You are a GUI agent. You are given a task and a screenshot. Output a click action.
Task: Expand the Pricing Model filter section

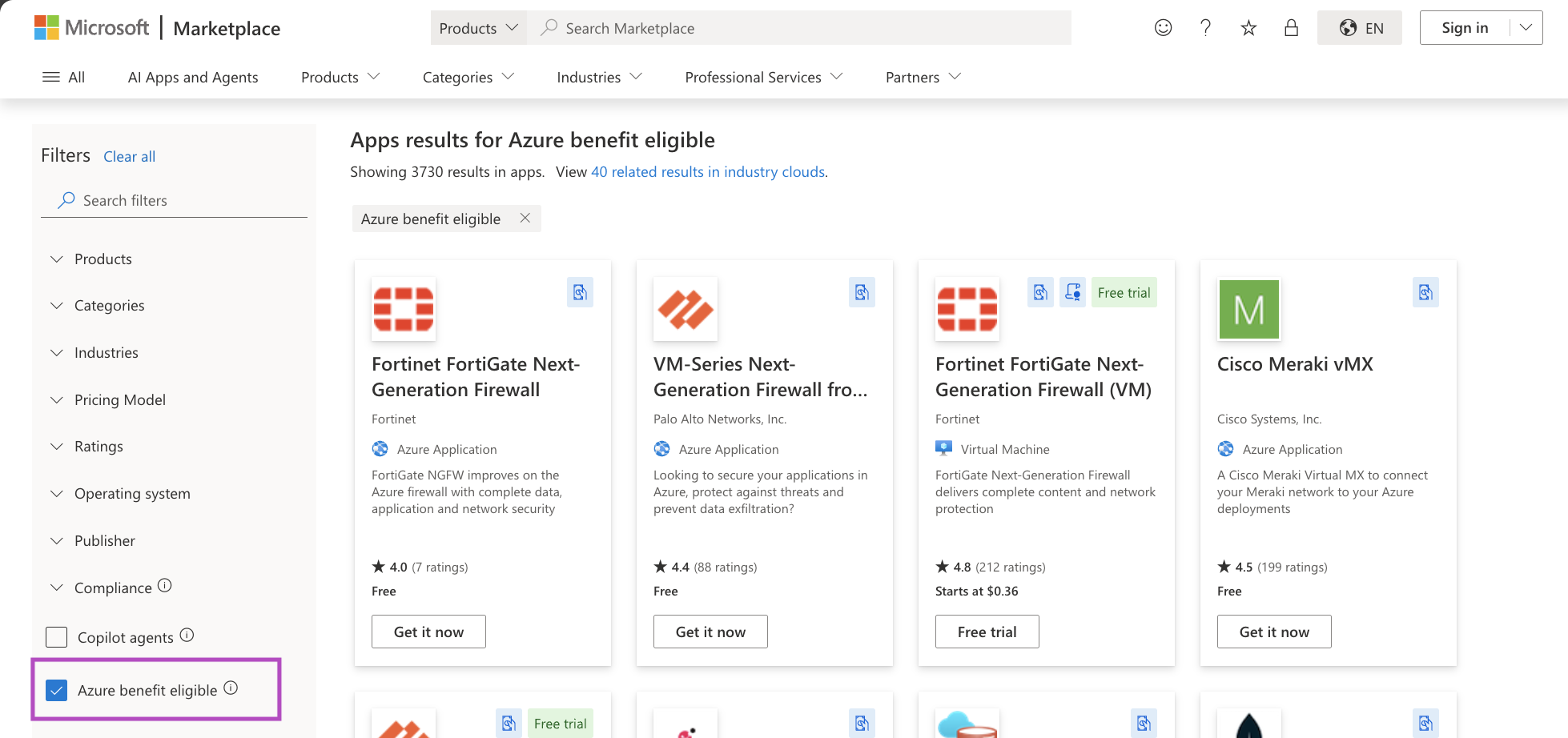(x=119, y=399)
